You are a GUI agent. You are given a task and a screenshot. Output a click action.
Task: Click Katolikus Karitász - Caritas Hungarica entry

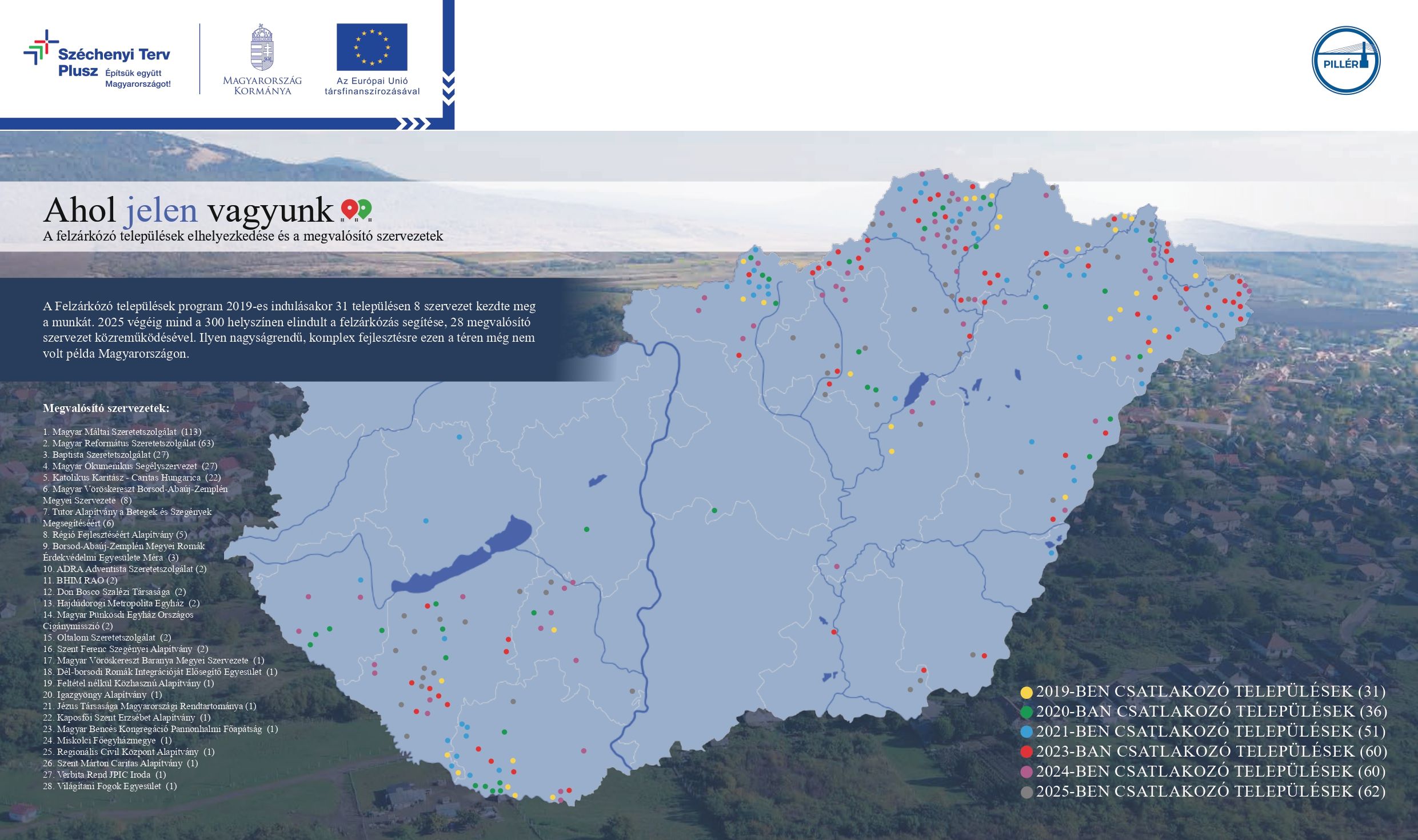(131, 478)
